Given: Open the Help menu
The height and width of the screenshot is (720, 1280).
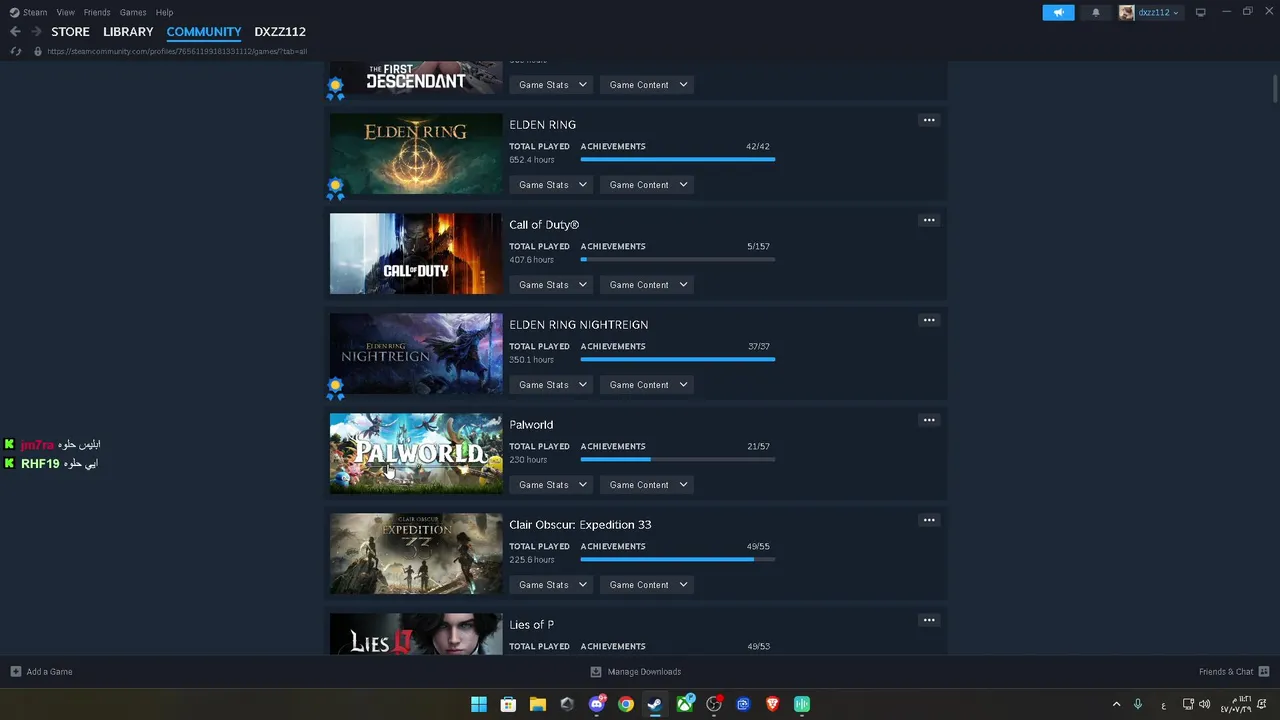Looking at the screenshot, I should 164,12.
